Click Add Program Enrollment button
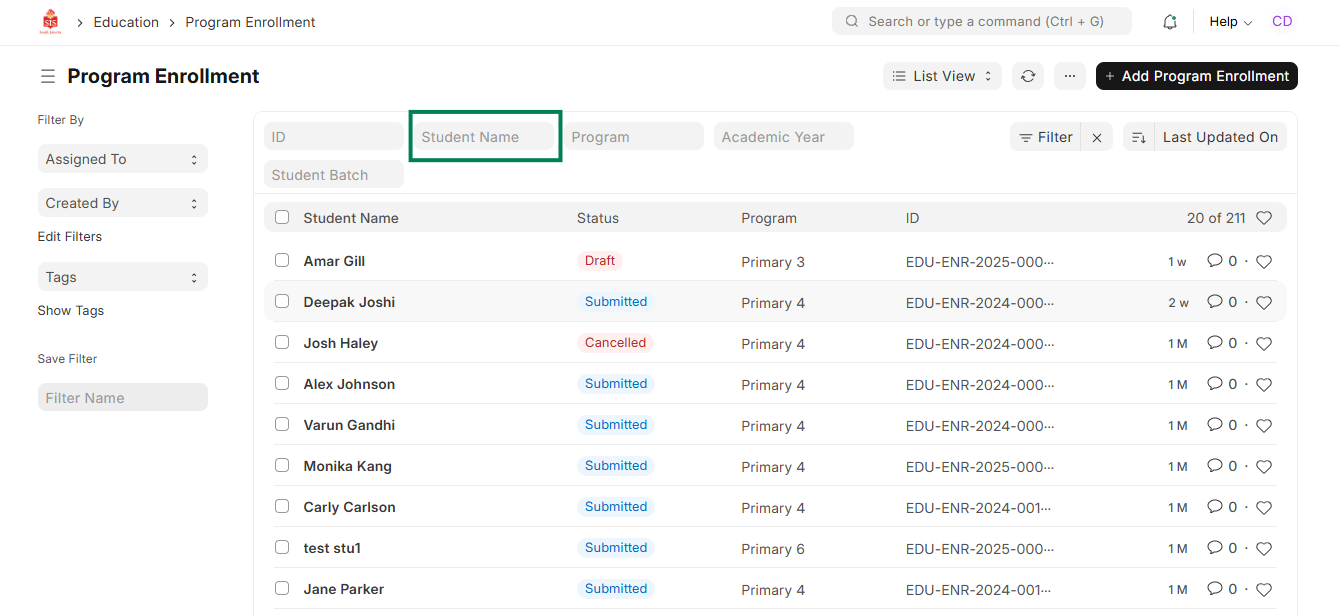Screen dimensions: 1340x616 [x=1196, y=76]
